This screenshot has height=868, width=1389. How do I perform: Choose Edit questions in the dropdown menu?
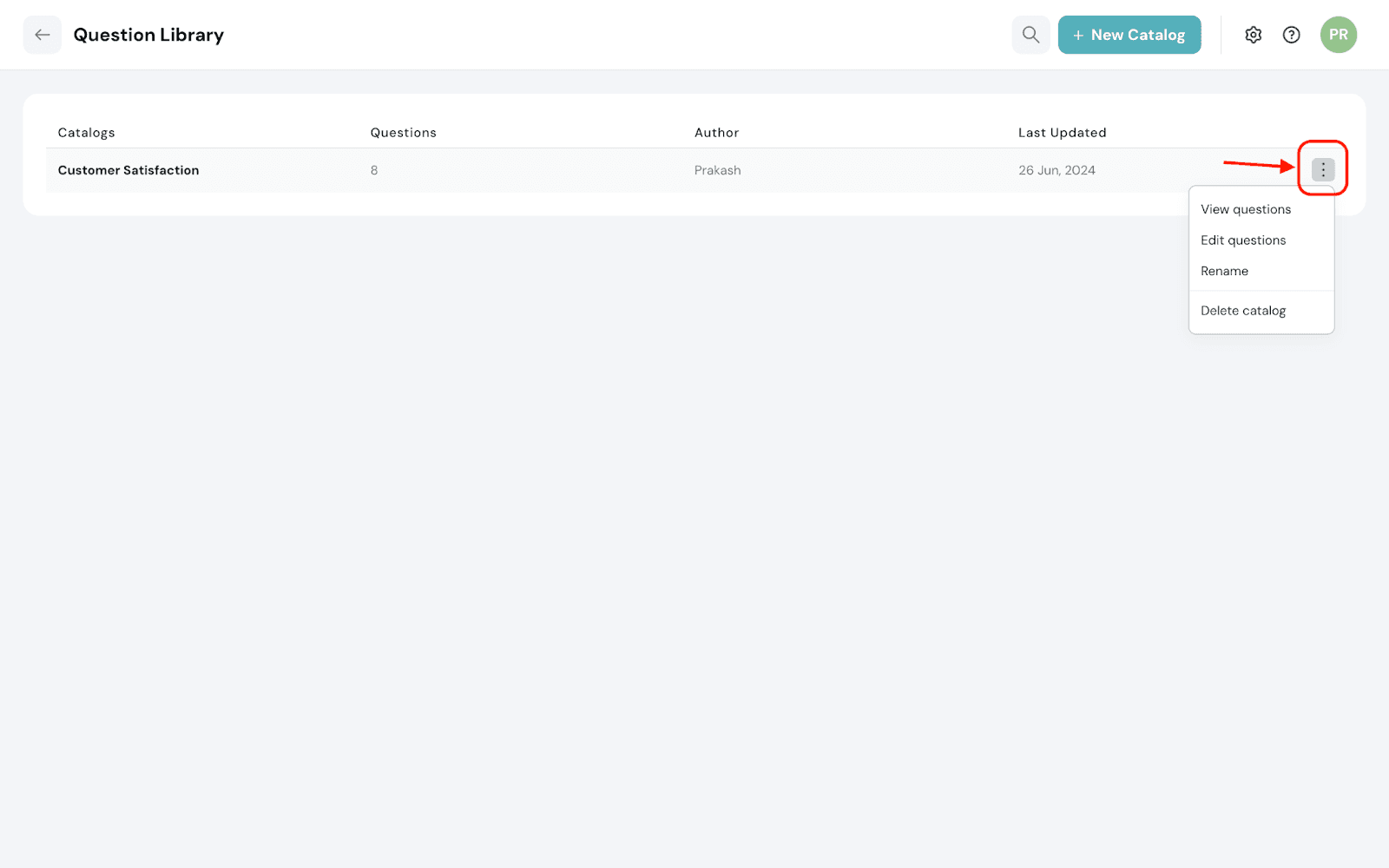click(1242, 240)
